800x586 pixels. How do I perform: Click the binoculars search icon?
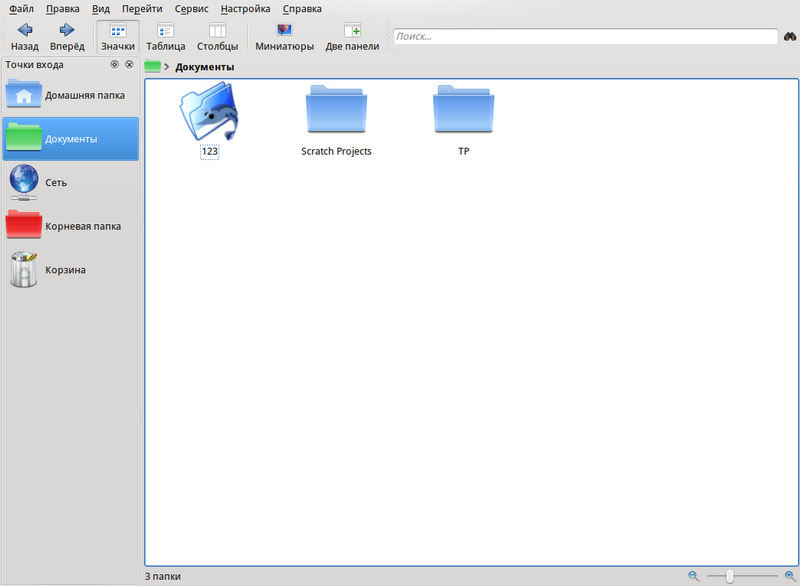[790, 37]
